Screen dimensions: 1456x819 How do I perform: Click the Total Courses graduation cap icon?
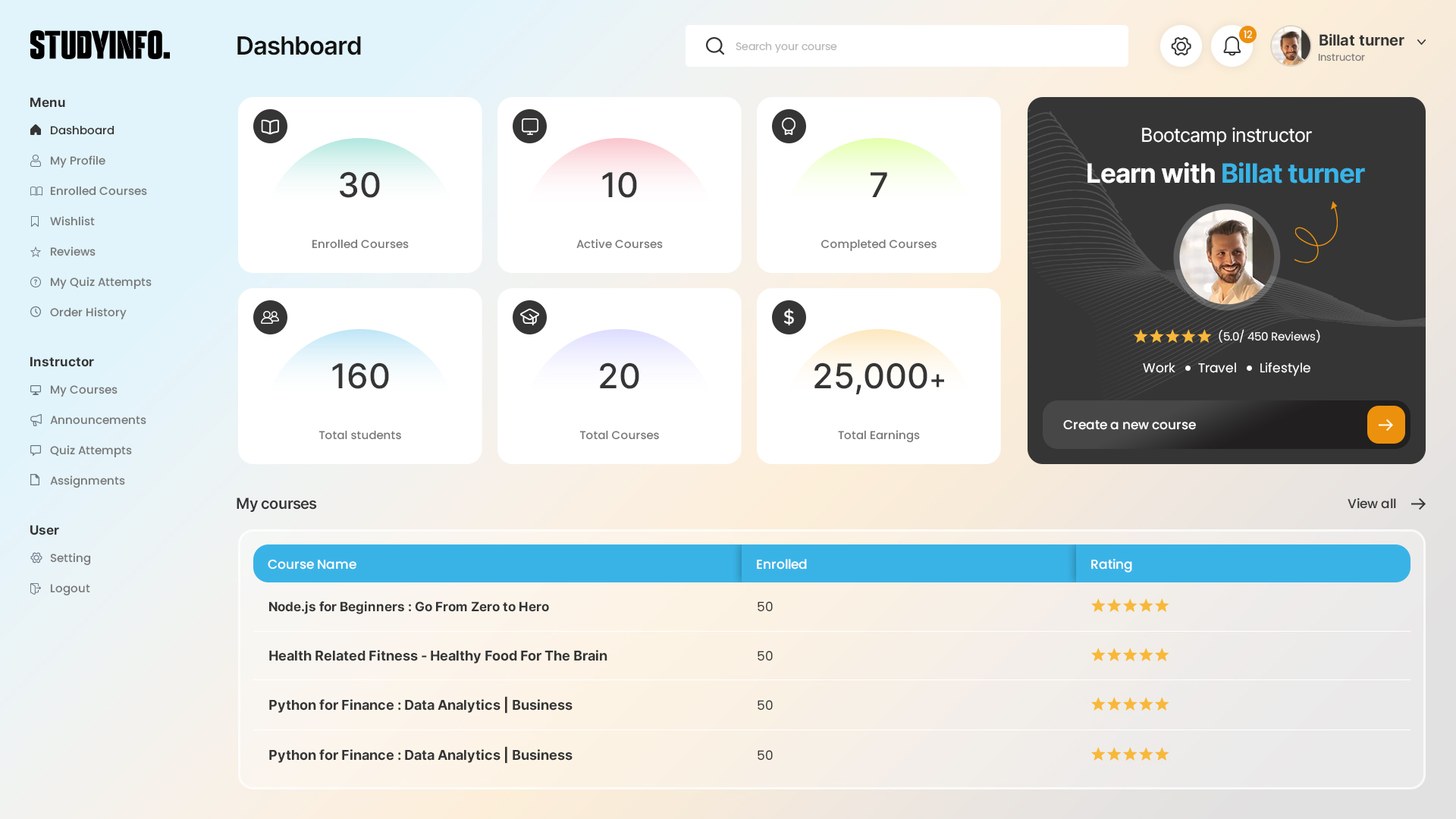click(529, 318)
